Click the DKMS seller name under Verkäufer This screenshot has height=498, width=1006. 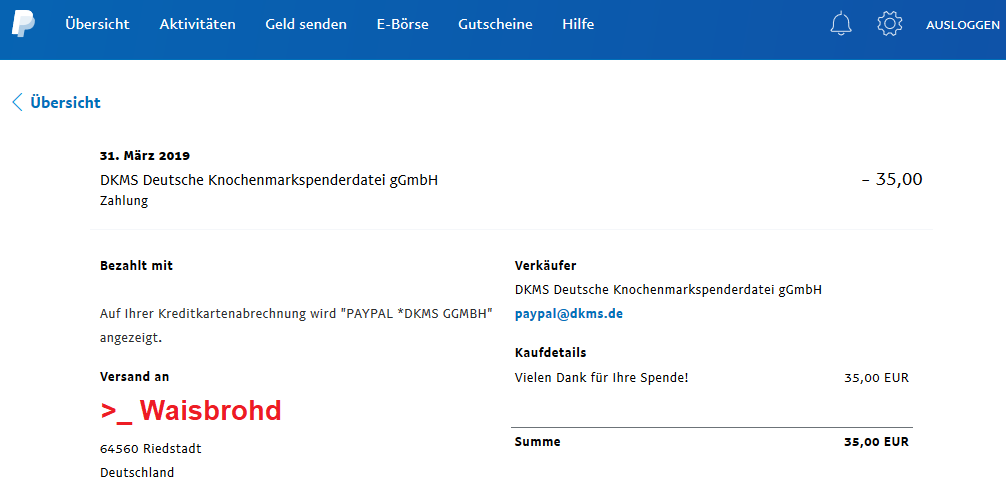click(x=668, y=290)
